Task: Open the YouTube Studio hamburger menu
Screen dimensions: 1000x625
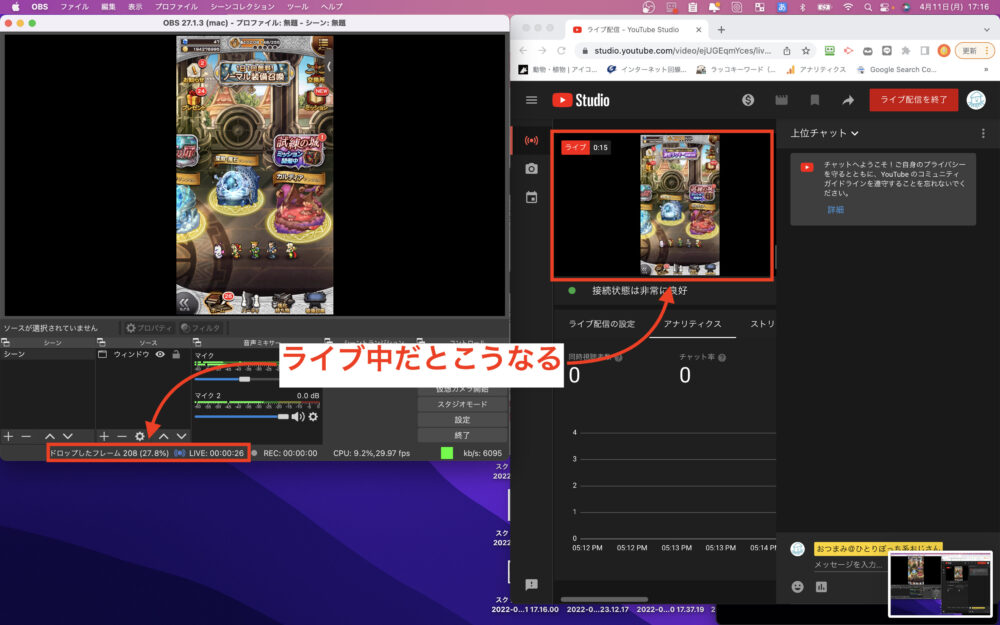Action: 531,100
